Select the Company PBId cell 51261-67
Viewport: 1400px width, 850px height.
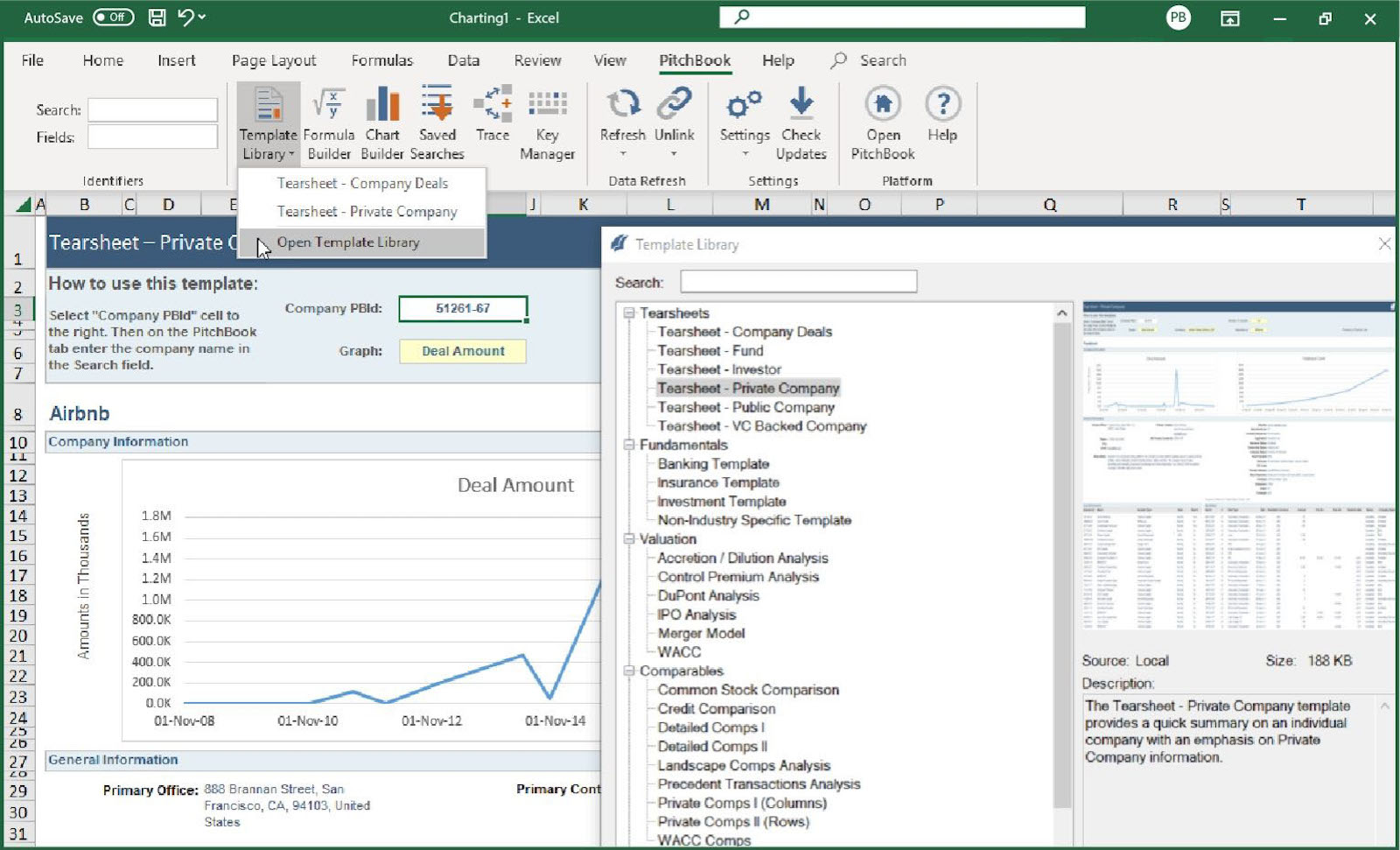point(463,308)
